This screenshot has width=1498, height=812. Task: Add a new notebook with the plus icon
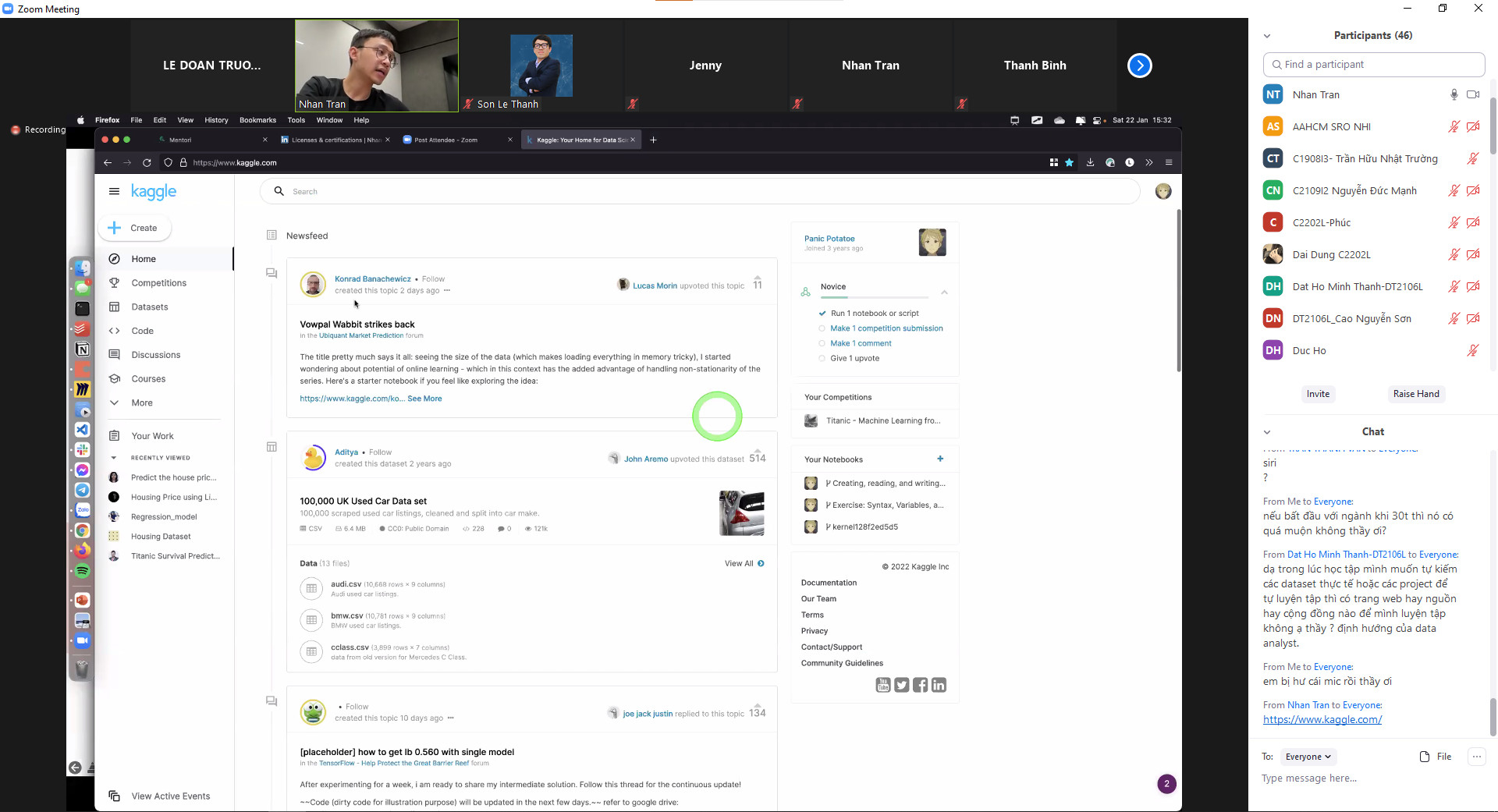[940, 459]
